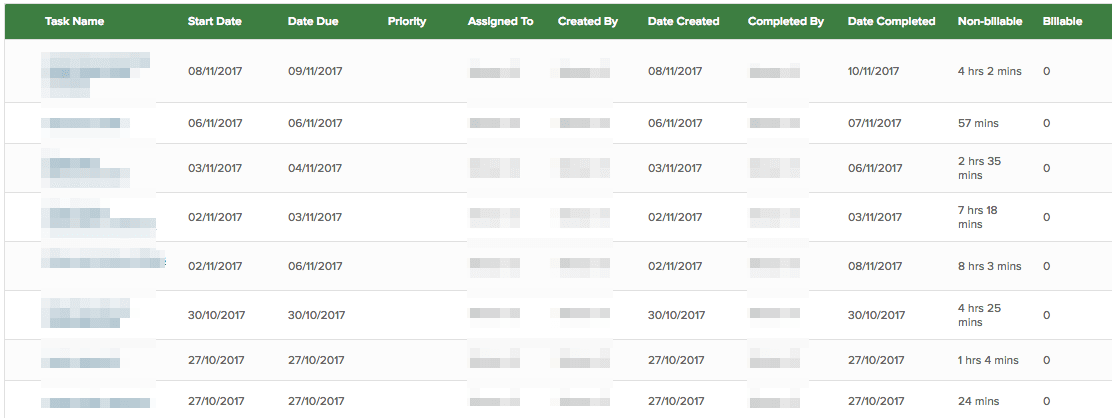Select the Priority column header
Screen dimensions: 1112x418
(x=407, y=21)
